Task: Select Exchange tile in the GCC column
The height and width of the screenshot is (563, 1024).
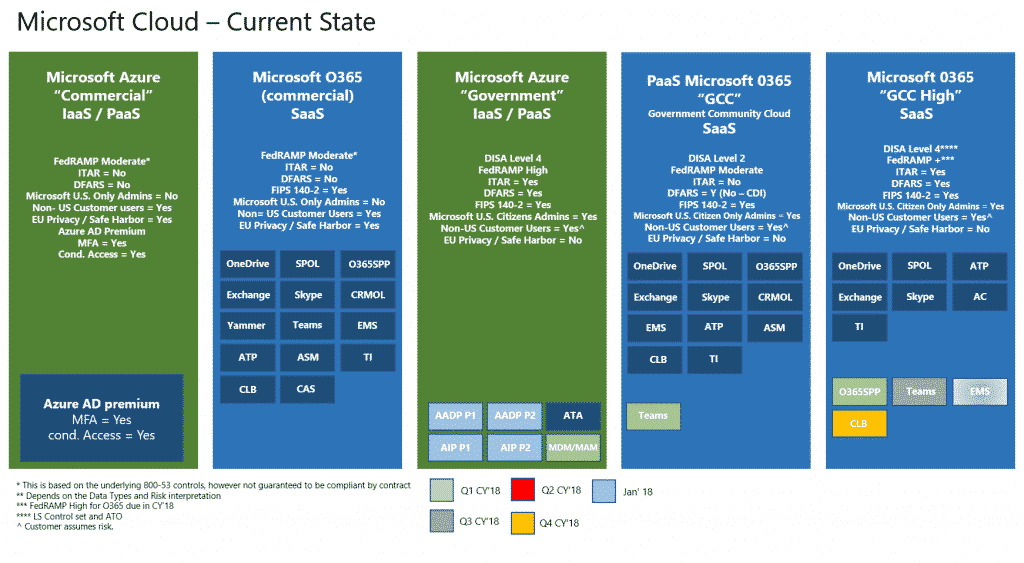Action: [x=655, y=297]
